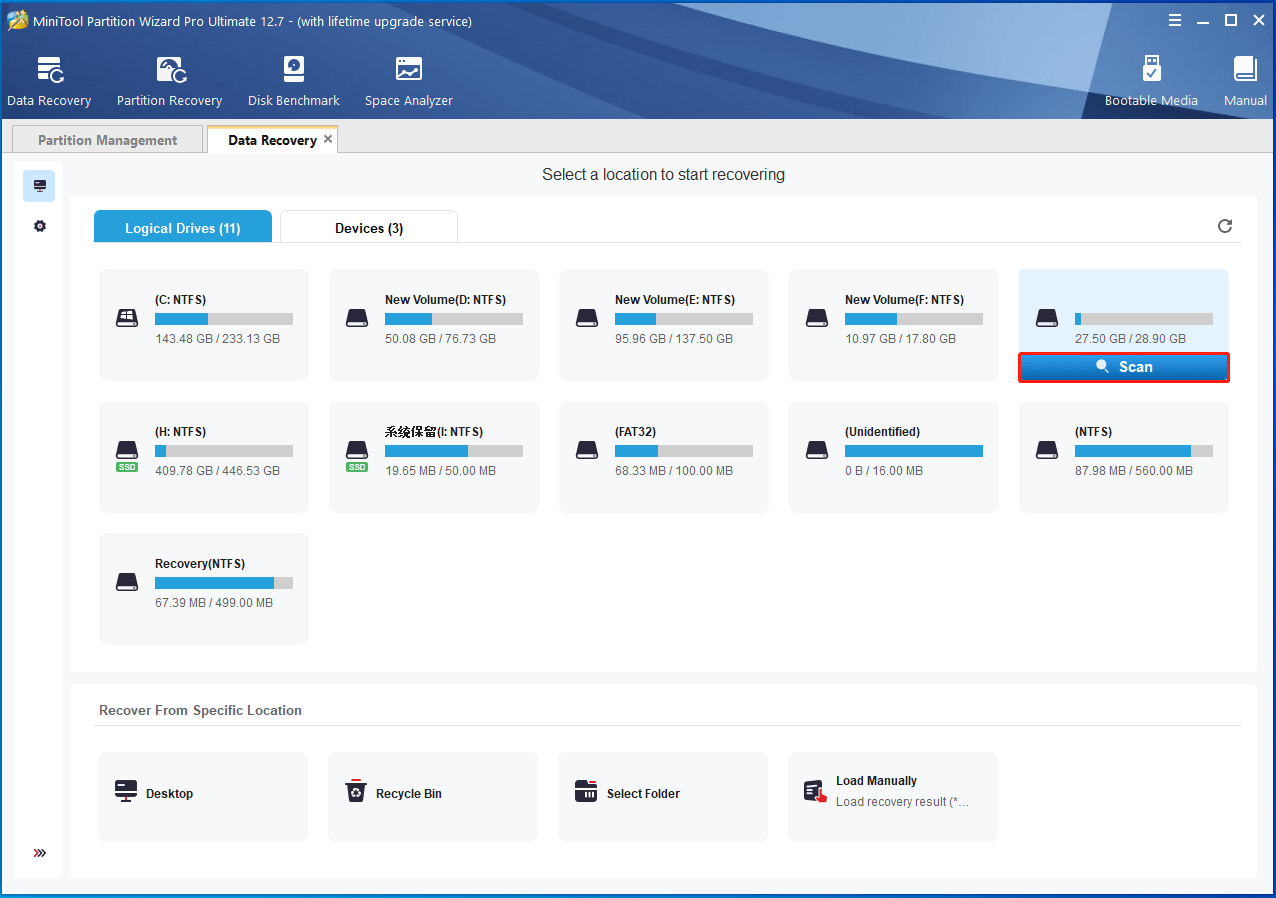This screenshot has height=898, width=1276.
Task: Select New Volume E: drive icon
Action: pos(587,318)
